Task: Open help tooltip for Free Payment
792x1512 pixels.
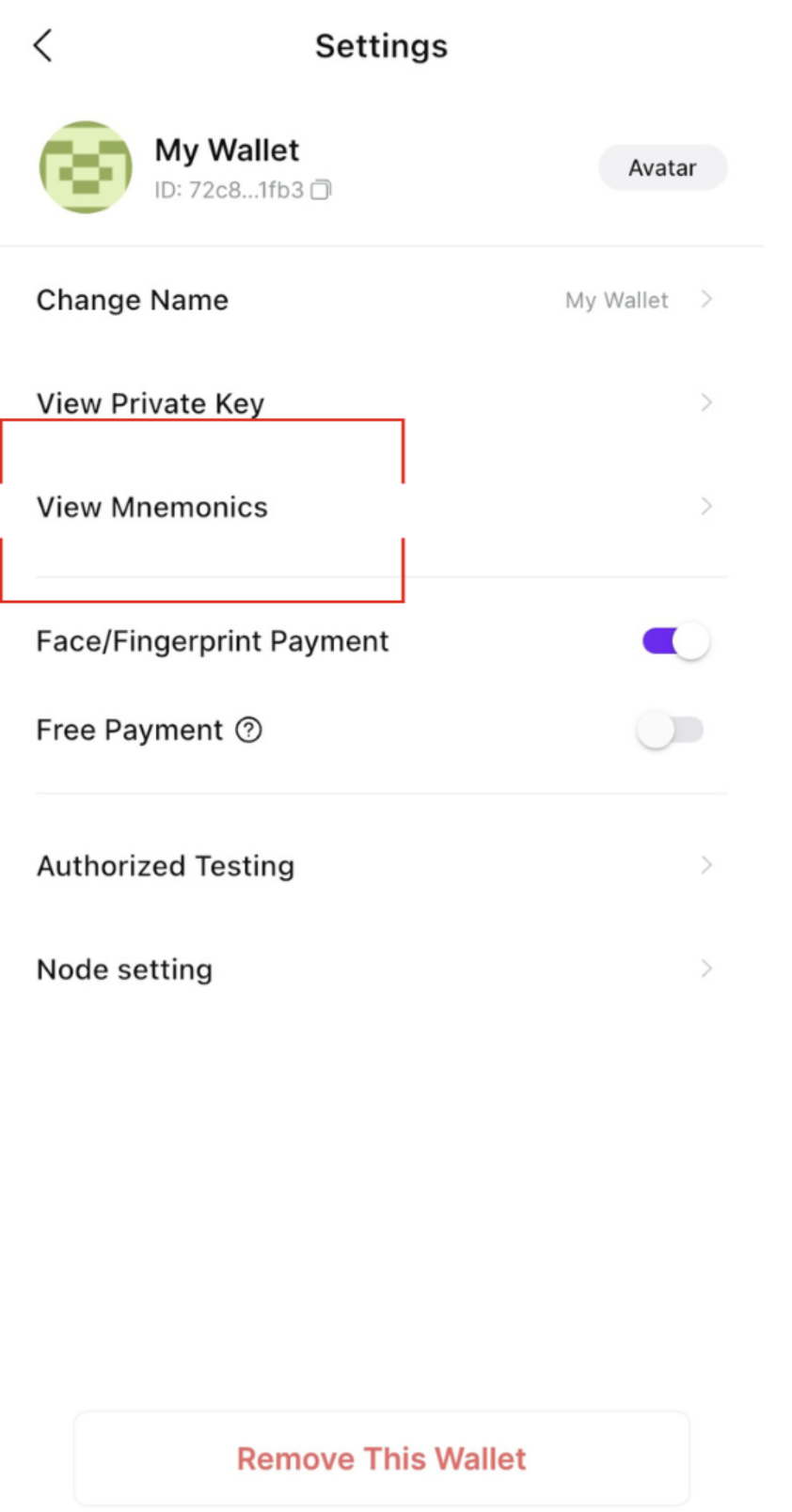Action: (248, 730)
